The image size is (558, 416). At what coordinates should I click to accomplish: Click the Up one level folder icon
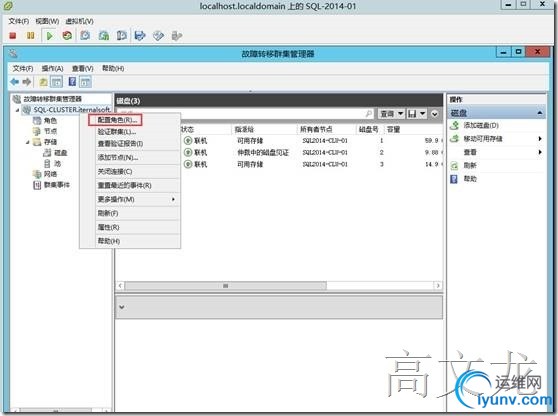point(43,82)
